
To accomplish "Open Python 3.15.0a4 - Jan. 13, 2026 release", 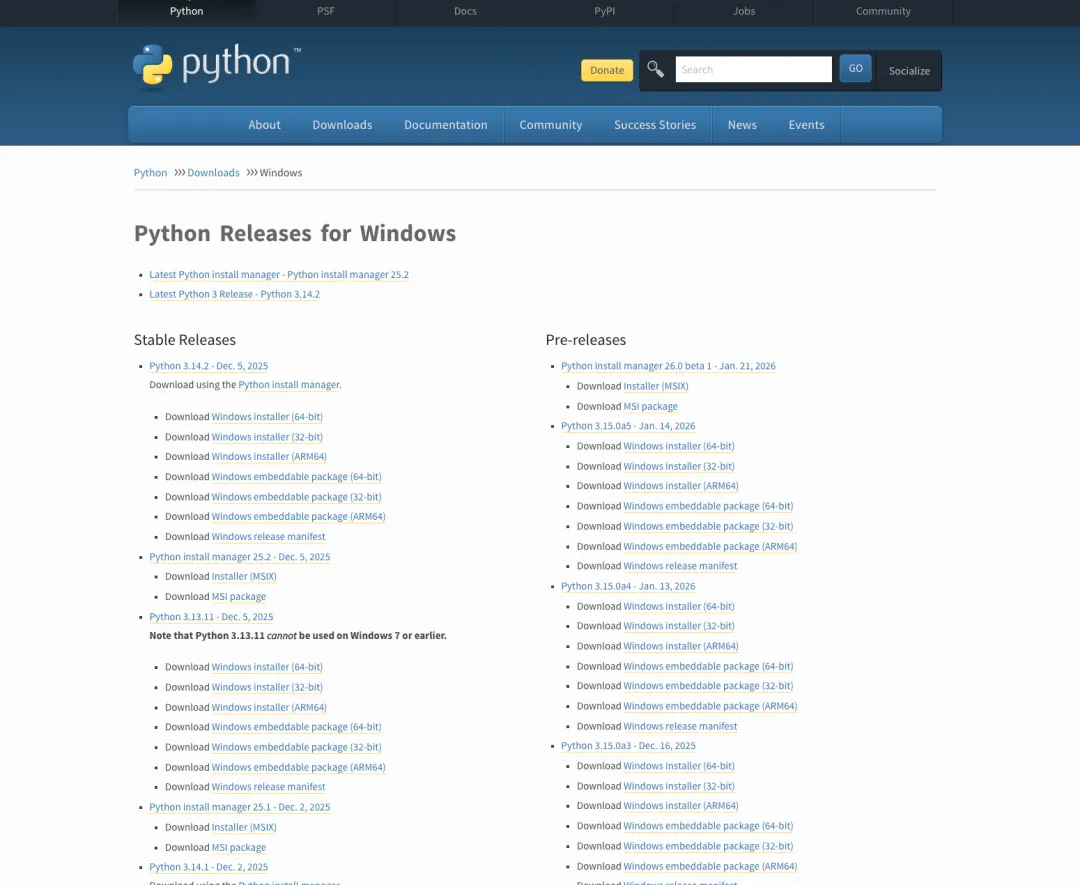I will point(628,587).
